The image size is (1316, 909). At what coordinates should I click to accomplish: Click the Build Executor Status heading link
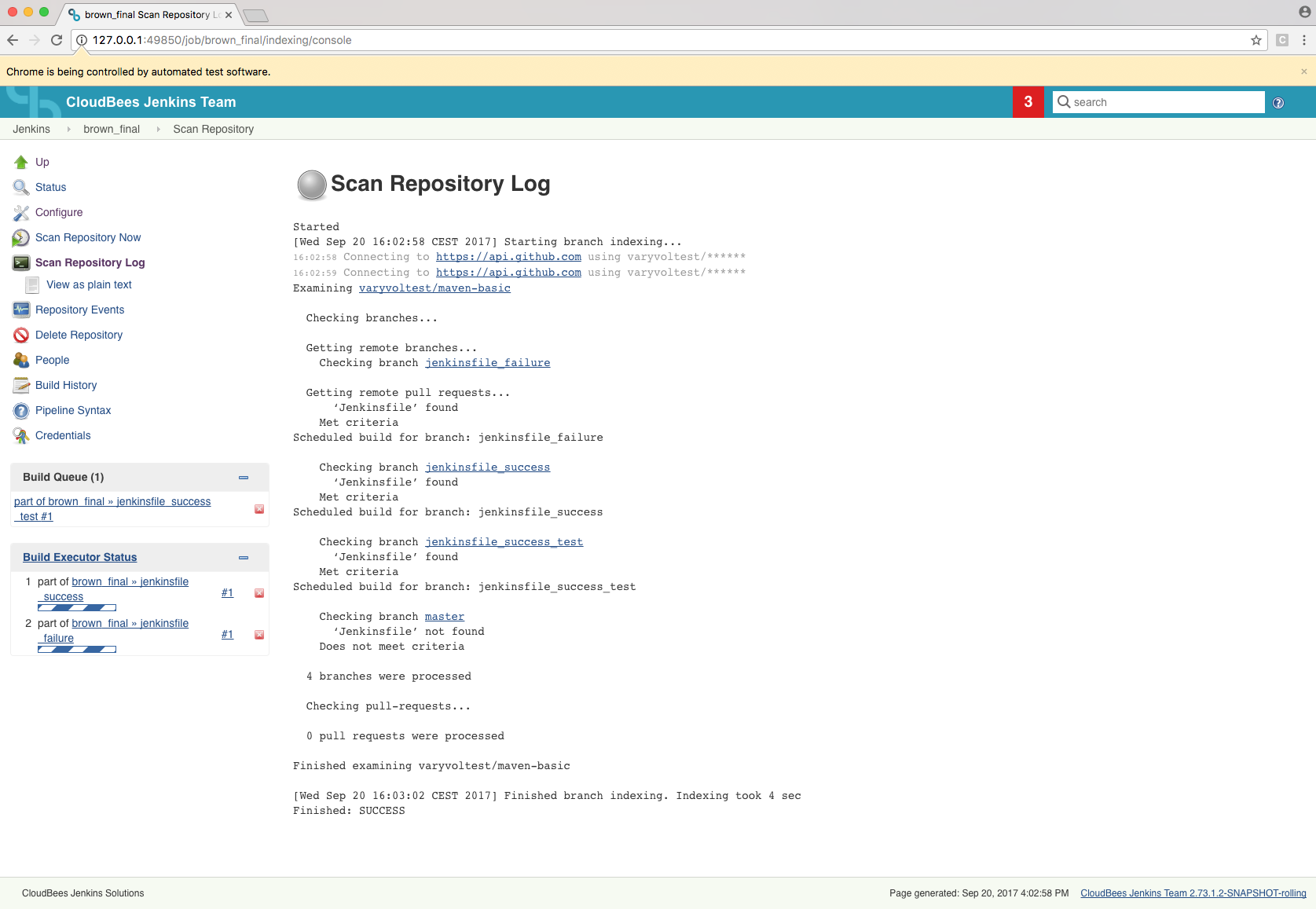(x=79, y=557)
